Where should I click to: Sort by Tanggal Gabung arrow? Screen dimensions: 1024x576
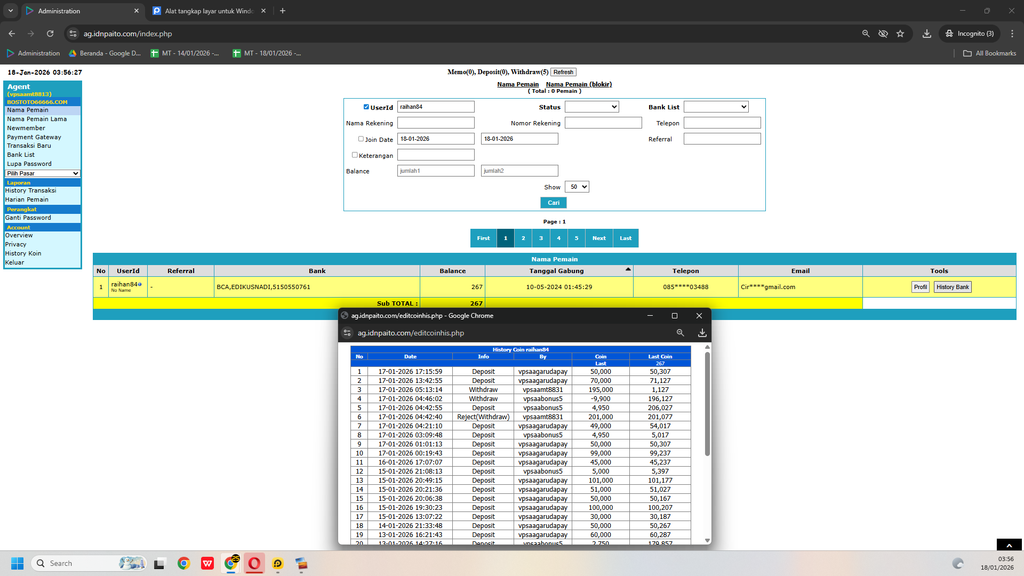[x=628, y=269]
